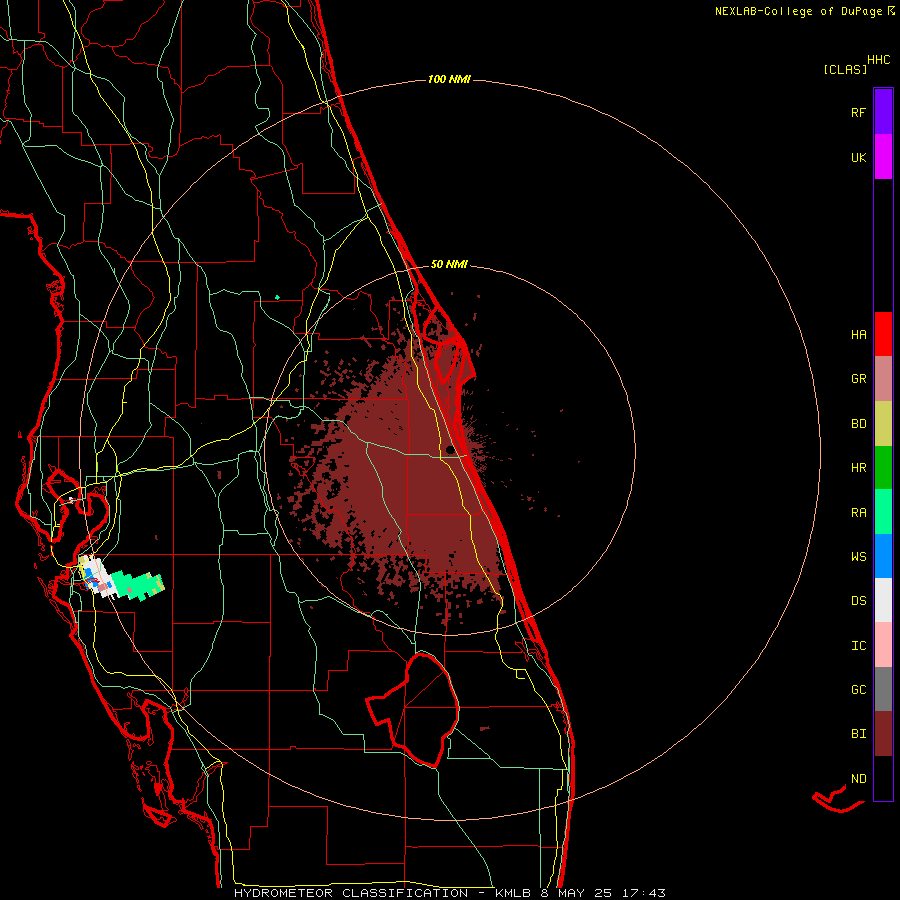Image resolution: width=900 pixels, height=900 pixels.
Task: Click the NEXLAB-College of DuPage credit text
Action: click(804, 11)
